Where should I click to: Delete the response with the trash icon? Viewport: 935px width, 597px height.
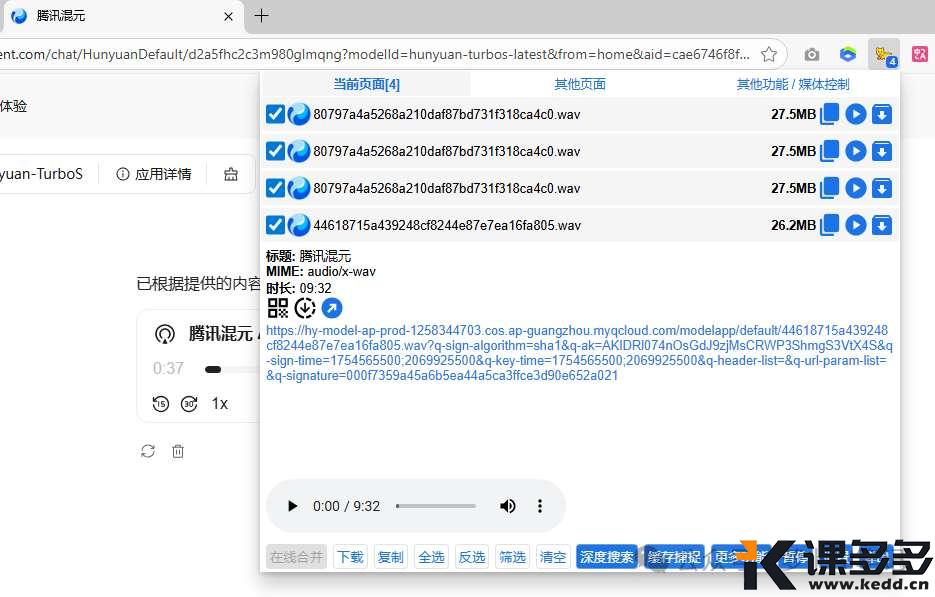178,451
